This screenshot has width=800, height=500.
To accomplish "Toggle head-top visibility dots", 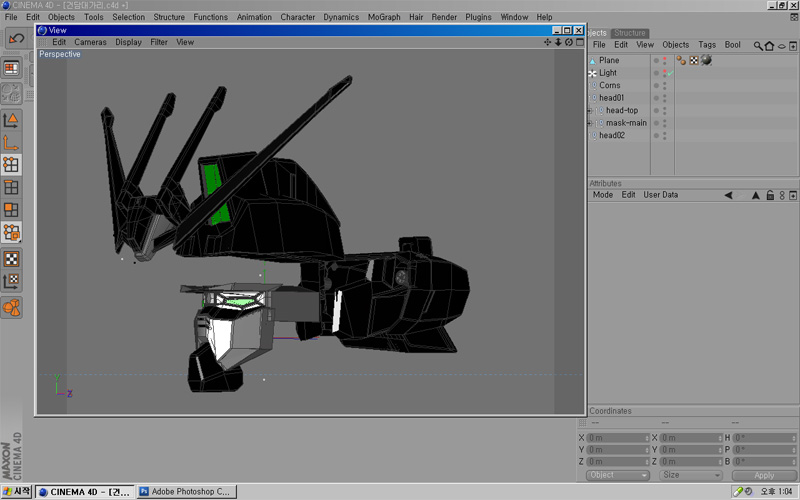I will pyautogui.click(x=664, y=111).
